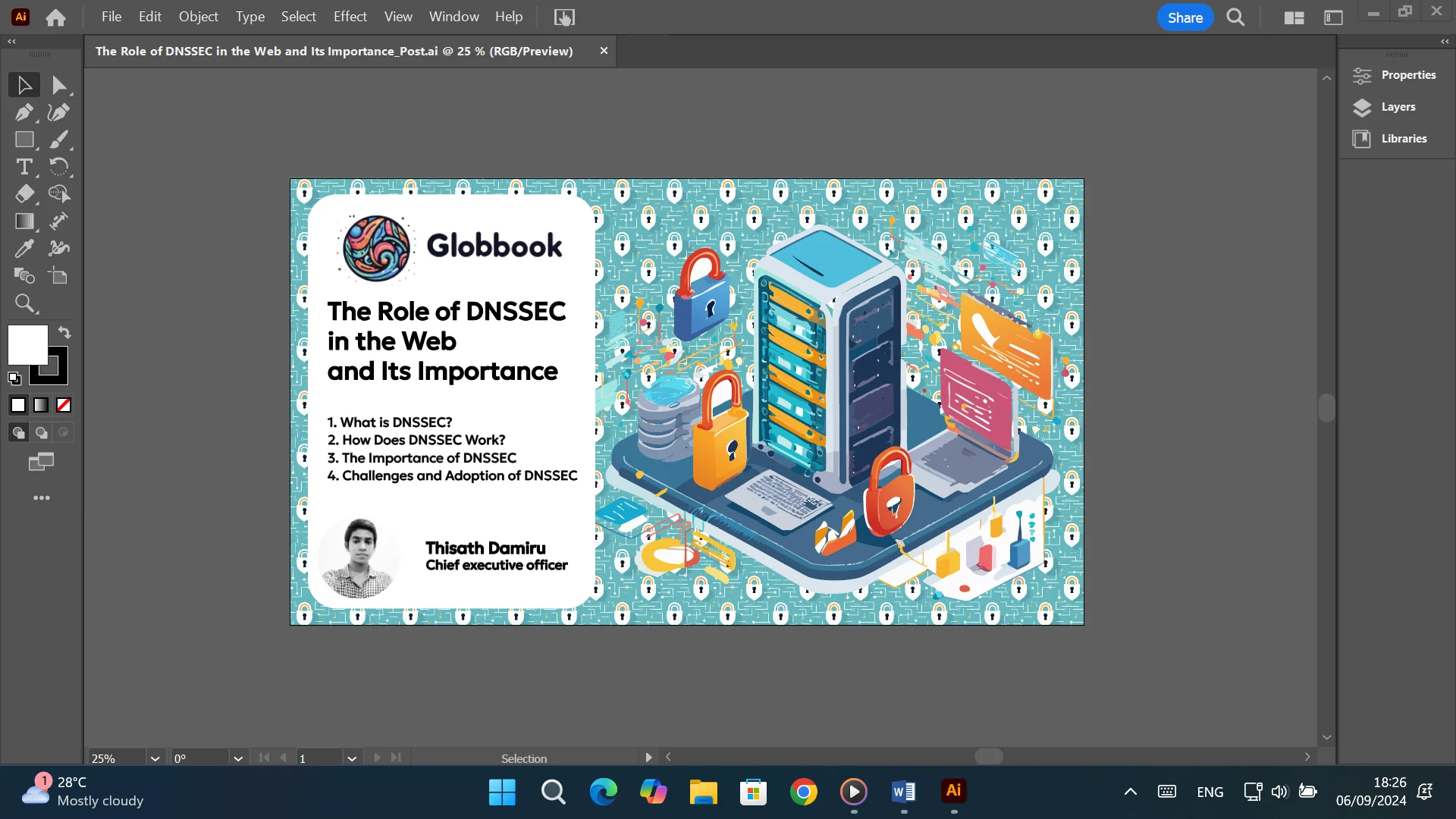Activate the Zoom tool
The width and height of the screenshot is (1456, 819).
24,303
